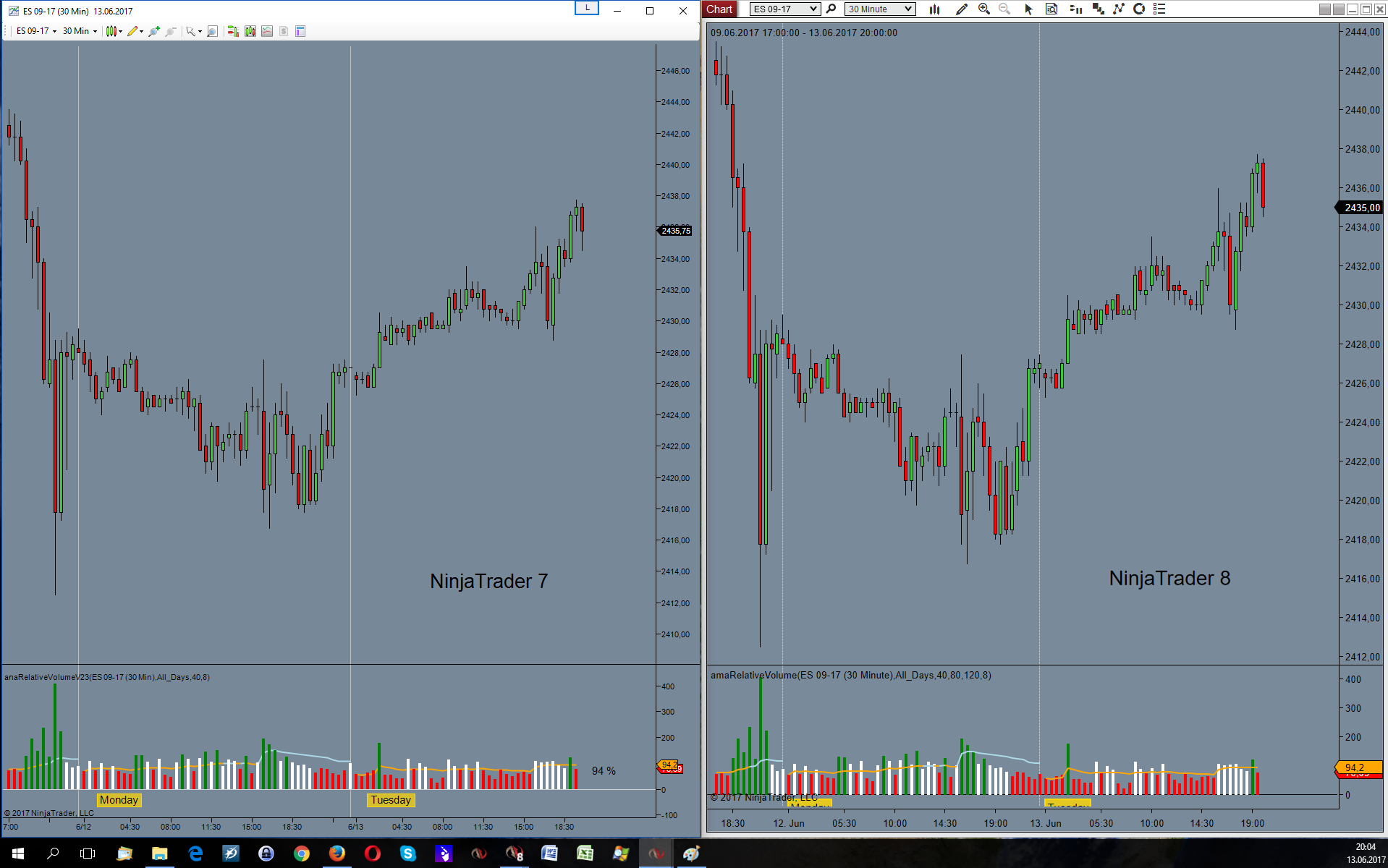Screen dimensions: 1388x868
Task: Open ES 09-17 instrument combo box in NinjaTrader 8
Action: click(784, 9)
